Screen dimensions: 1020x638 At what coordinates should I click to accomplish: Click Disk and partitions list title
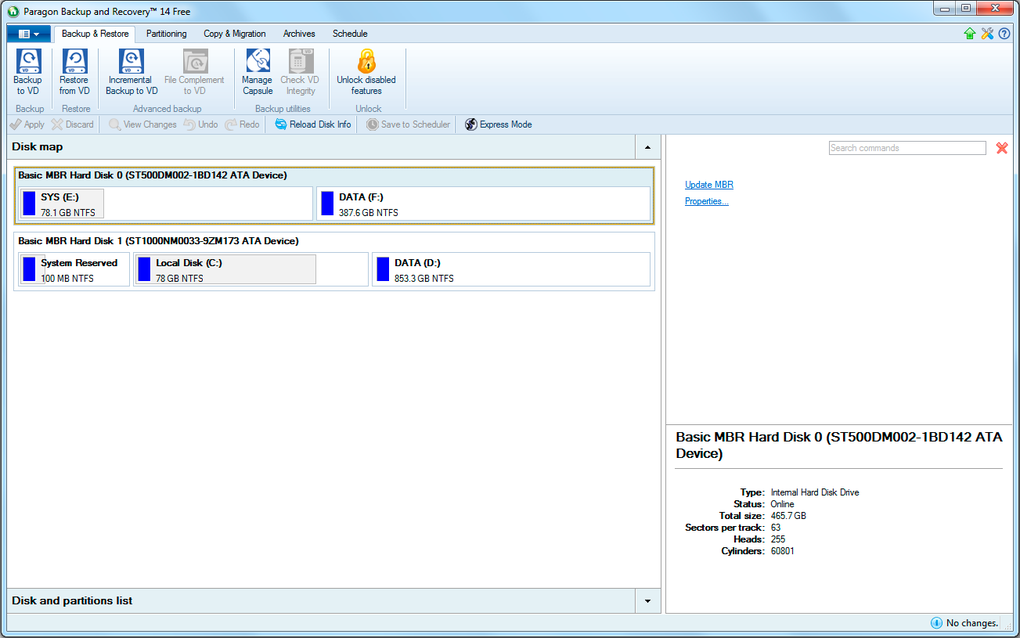pos(72,601)
